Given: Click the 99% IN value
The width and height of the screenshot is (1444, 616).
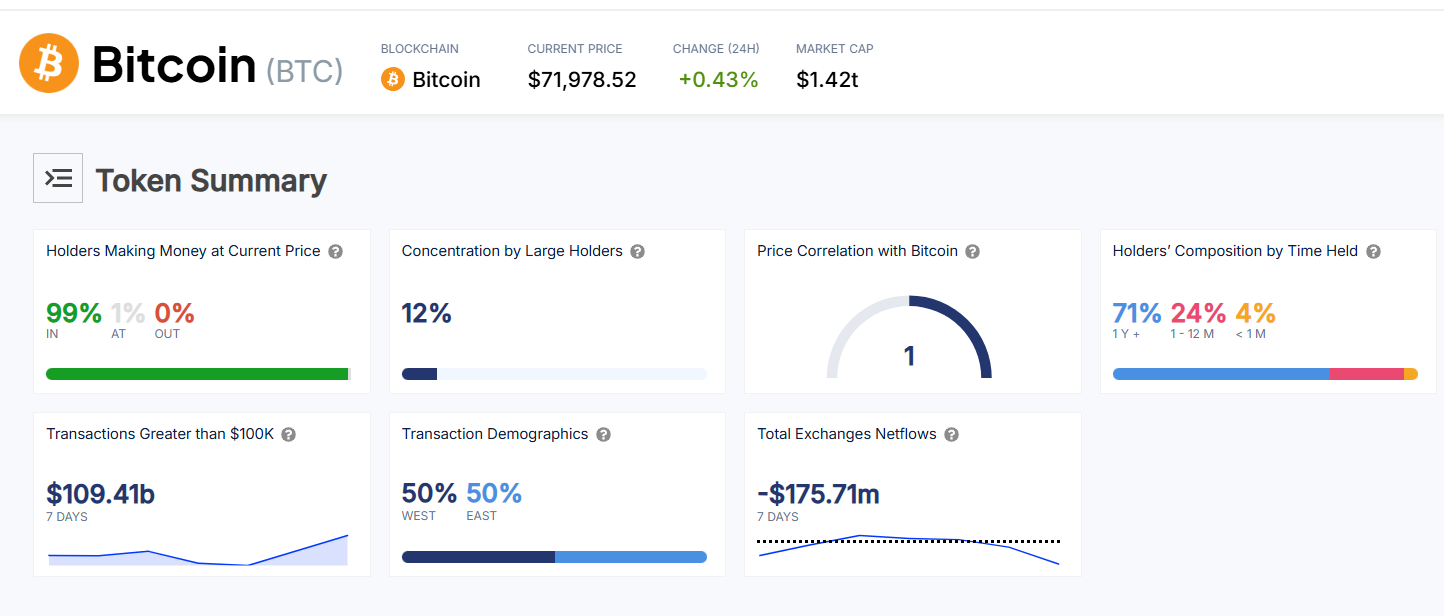Looking at the screenshot, I should coord(74,313).
